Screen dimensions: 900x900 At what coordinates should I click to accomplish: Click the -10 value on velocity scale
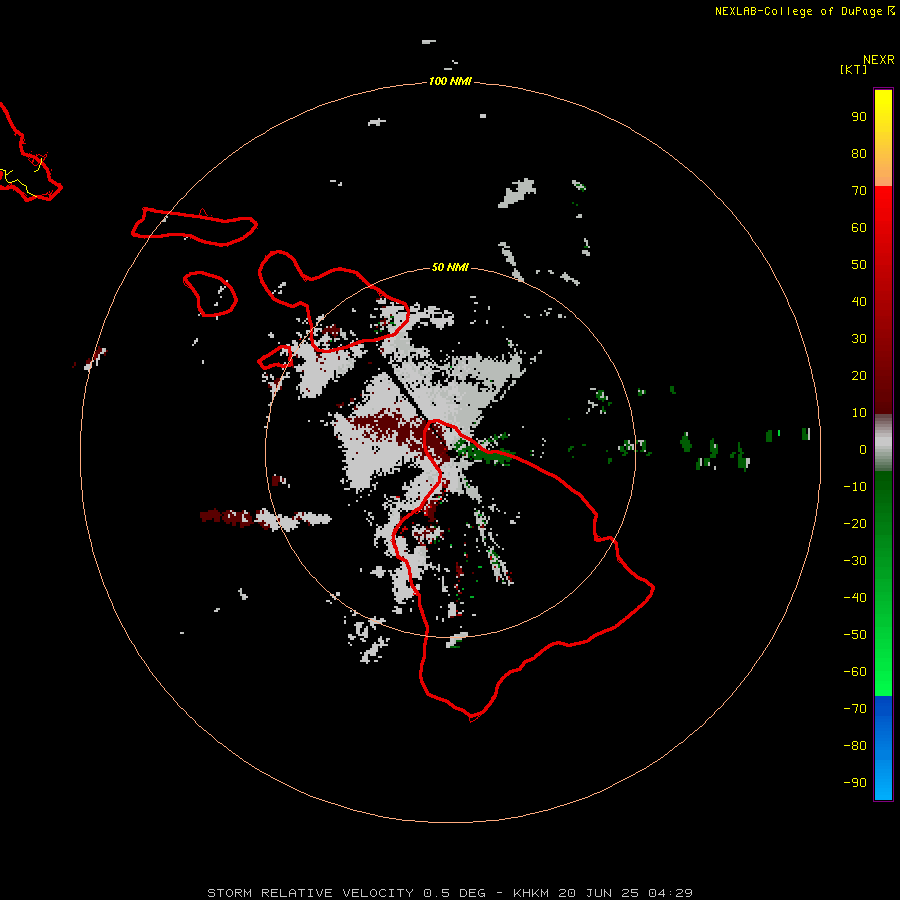point(855,487)
